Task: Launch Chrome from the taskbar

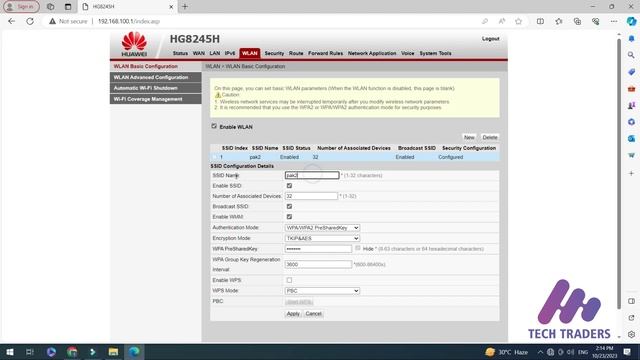Action: (72, 352)
